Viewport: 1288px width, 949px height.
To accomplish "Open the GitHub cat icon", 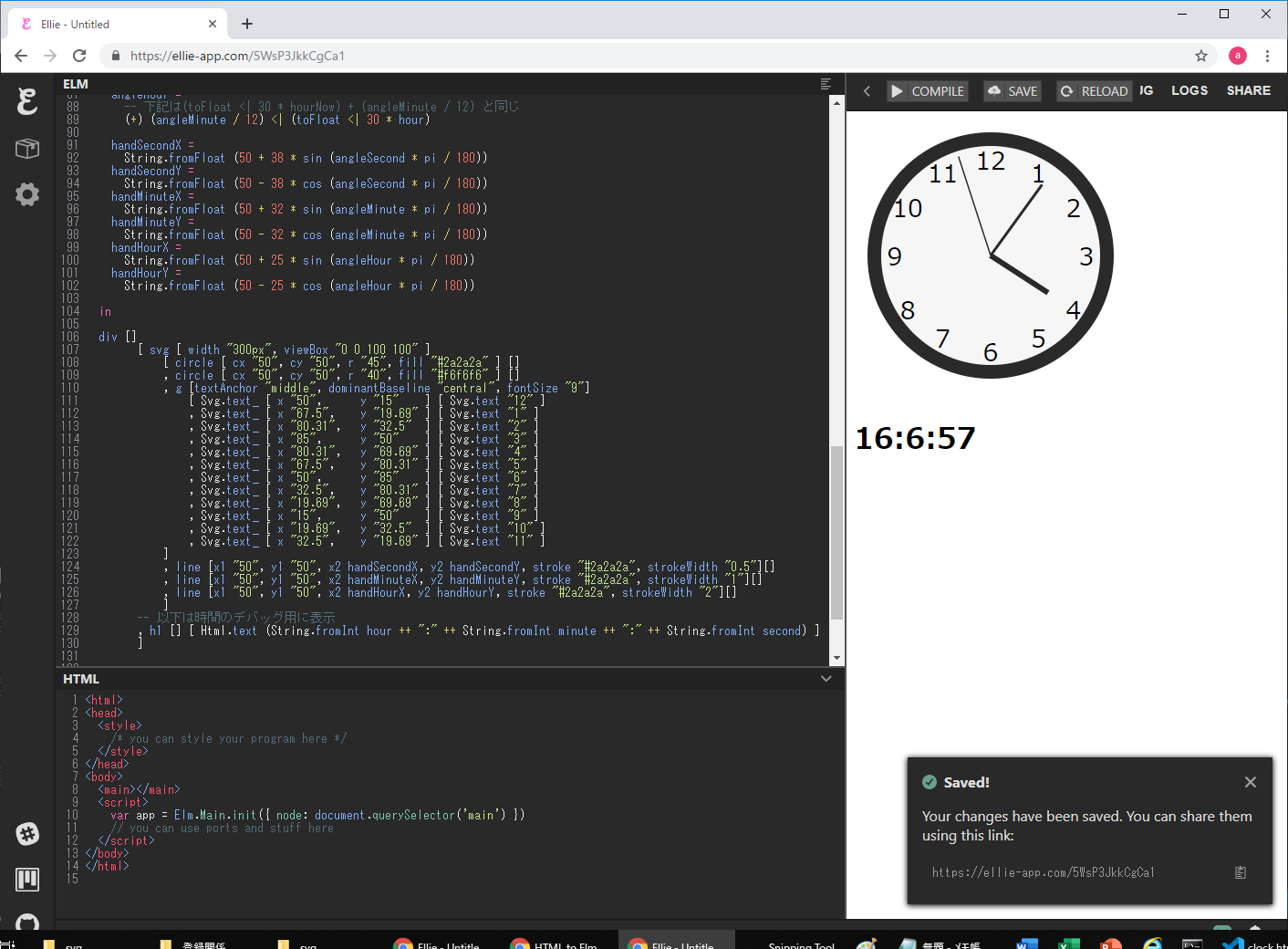I will pyautogui.click(x=27, y=923).
